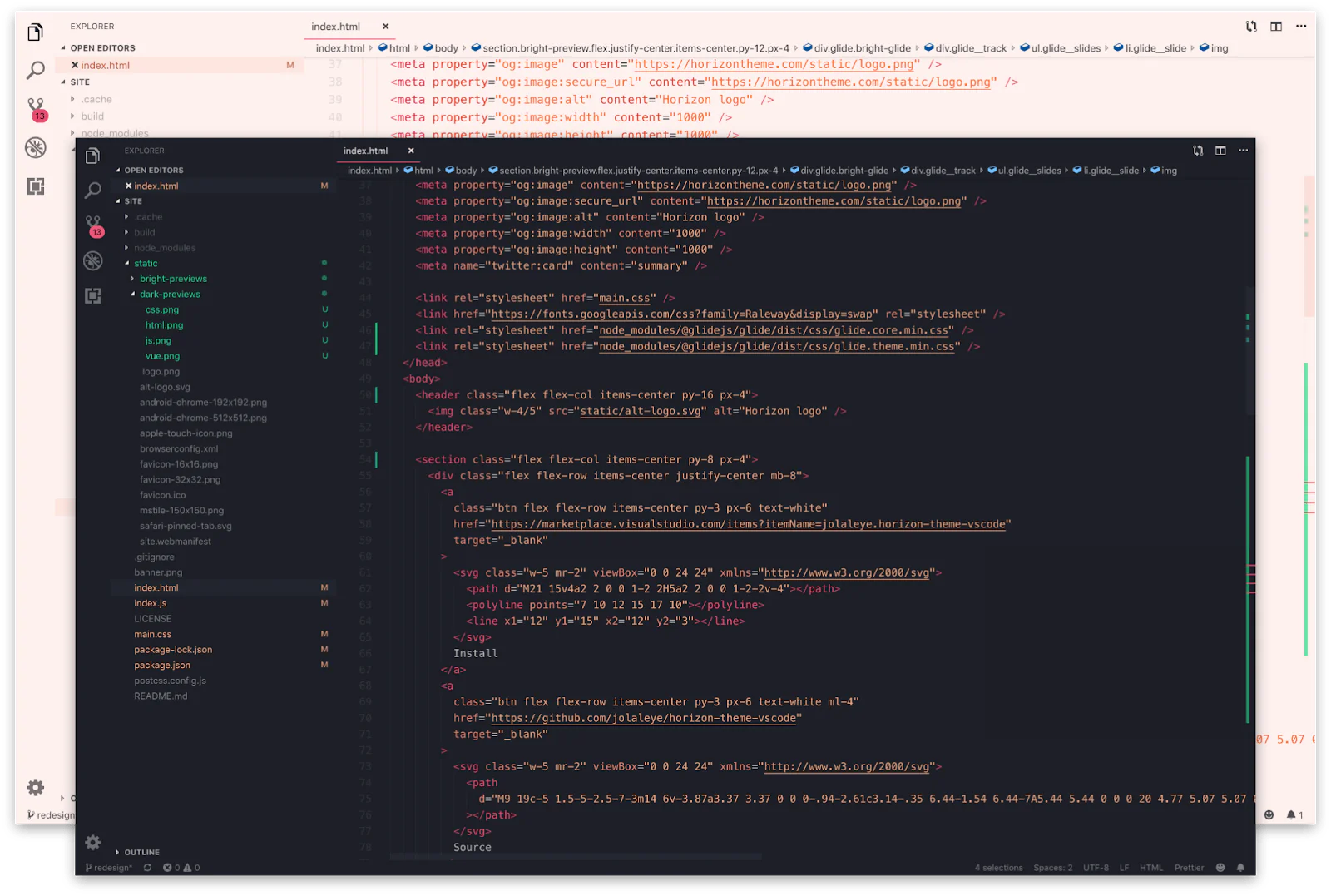The height and width of the screenshot is (896, 1331).
Task: Click the HTML language mode in the status bar
Action: (x=1151, y=868)
